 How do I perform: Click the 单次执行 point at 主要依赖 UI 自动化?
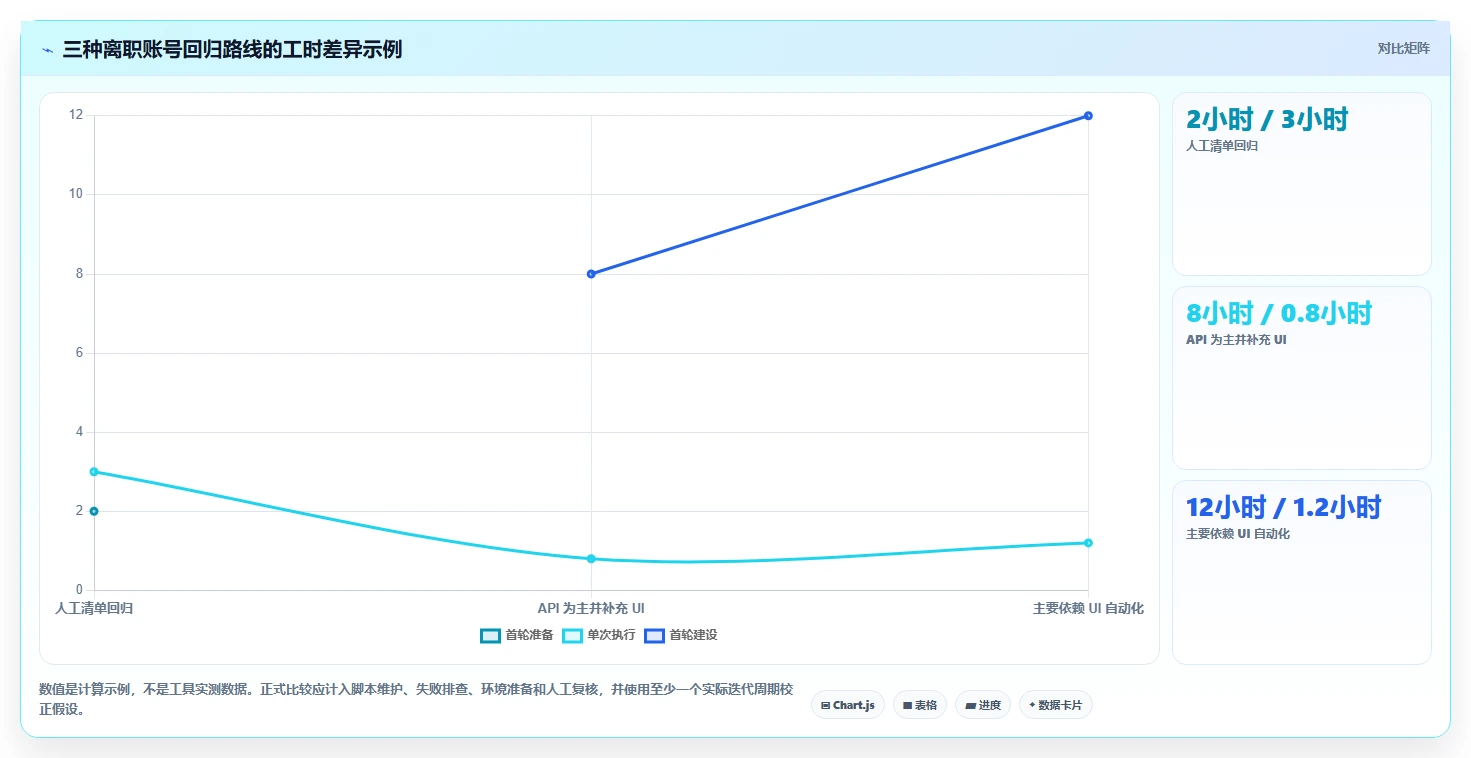click(1088, 543)
